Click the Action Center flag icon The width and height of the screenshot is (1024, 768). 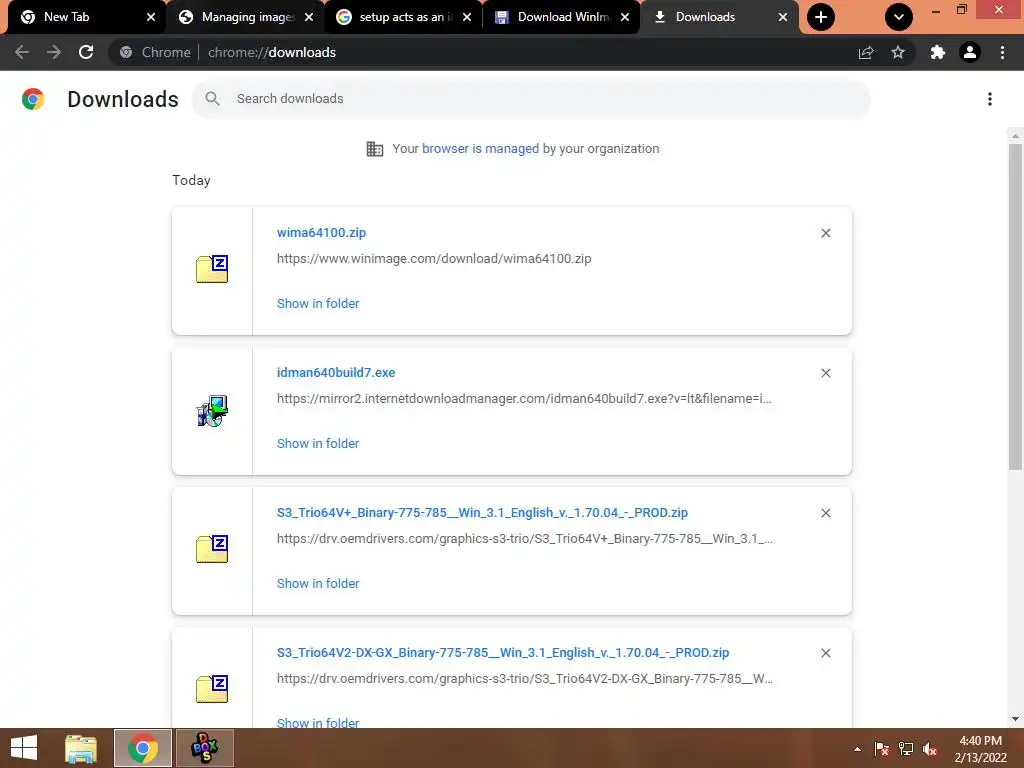[882, 749]
